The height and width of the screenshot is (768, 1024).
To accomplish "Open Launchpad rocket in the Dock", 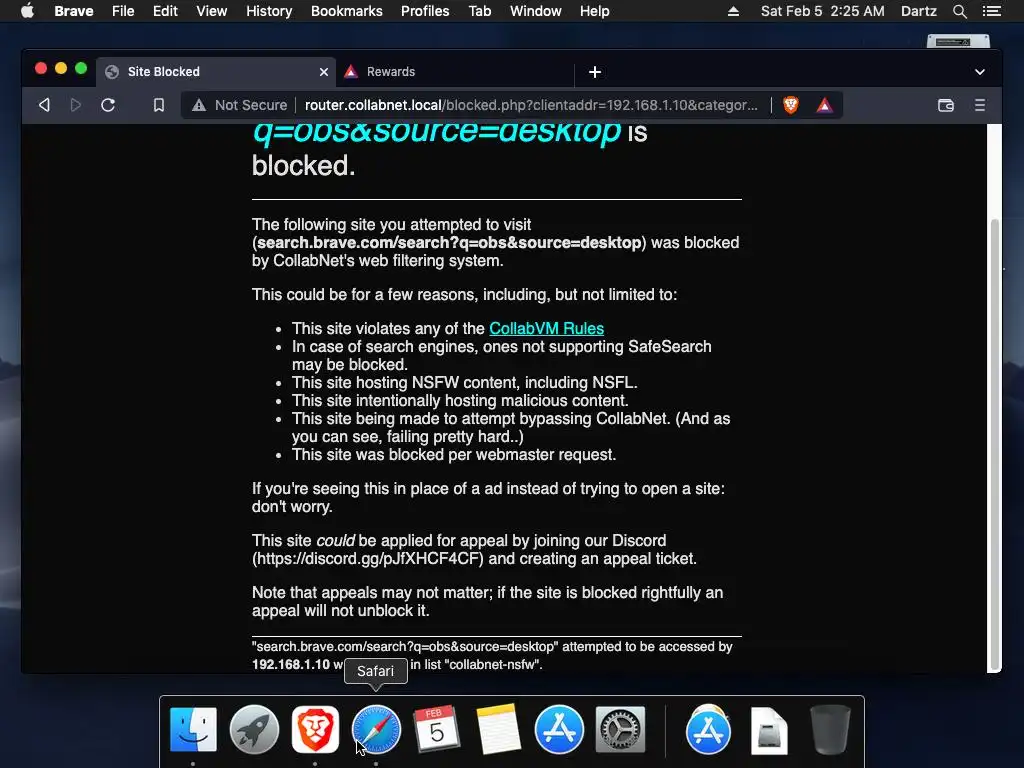I will pyautogui.click(x=254, y=729).
